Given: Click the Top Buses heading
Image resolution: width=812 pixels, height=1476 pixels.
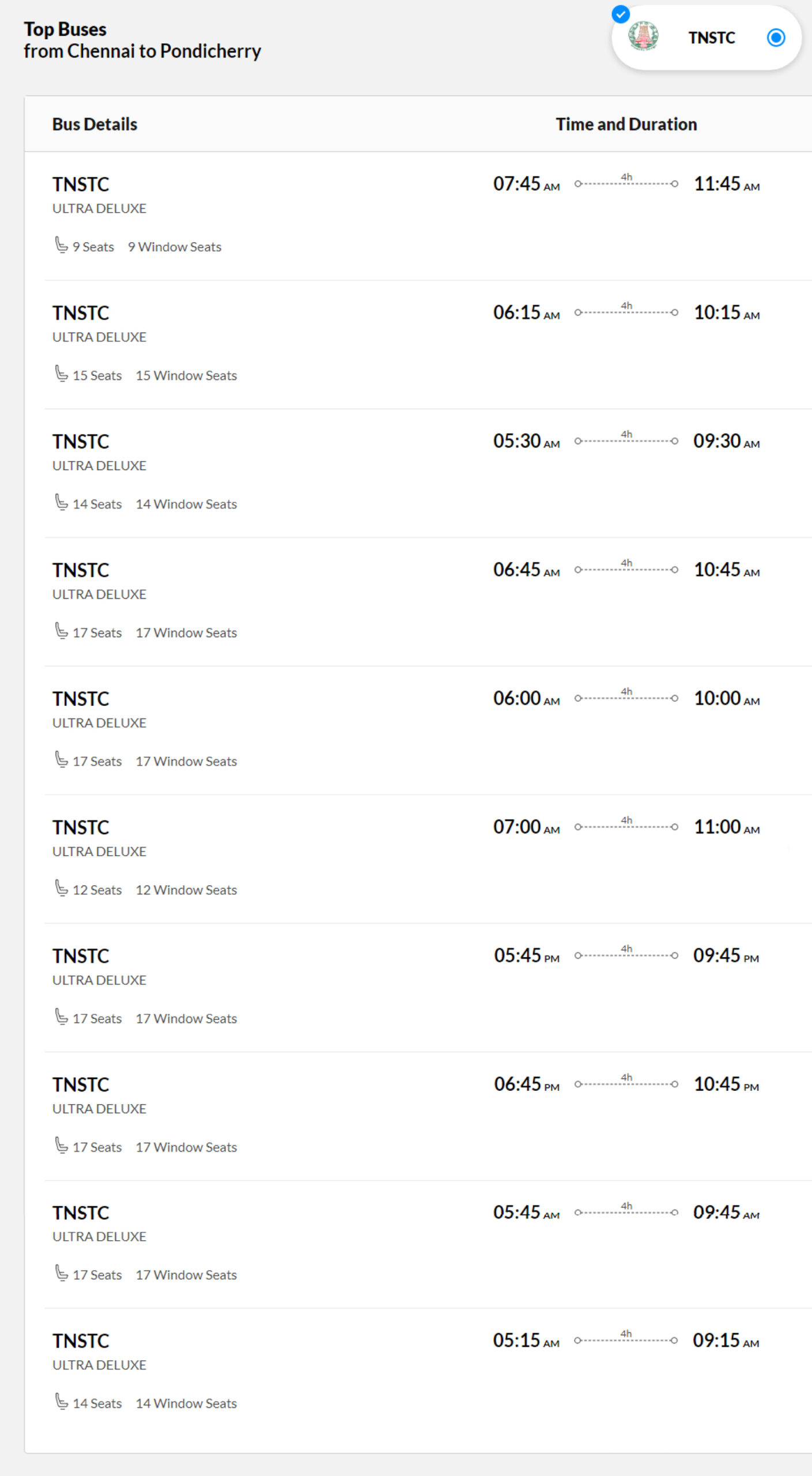Looking at the screenshot, I should pyautogui.click(x=65, y=29).
